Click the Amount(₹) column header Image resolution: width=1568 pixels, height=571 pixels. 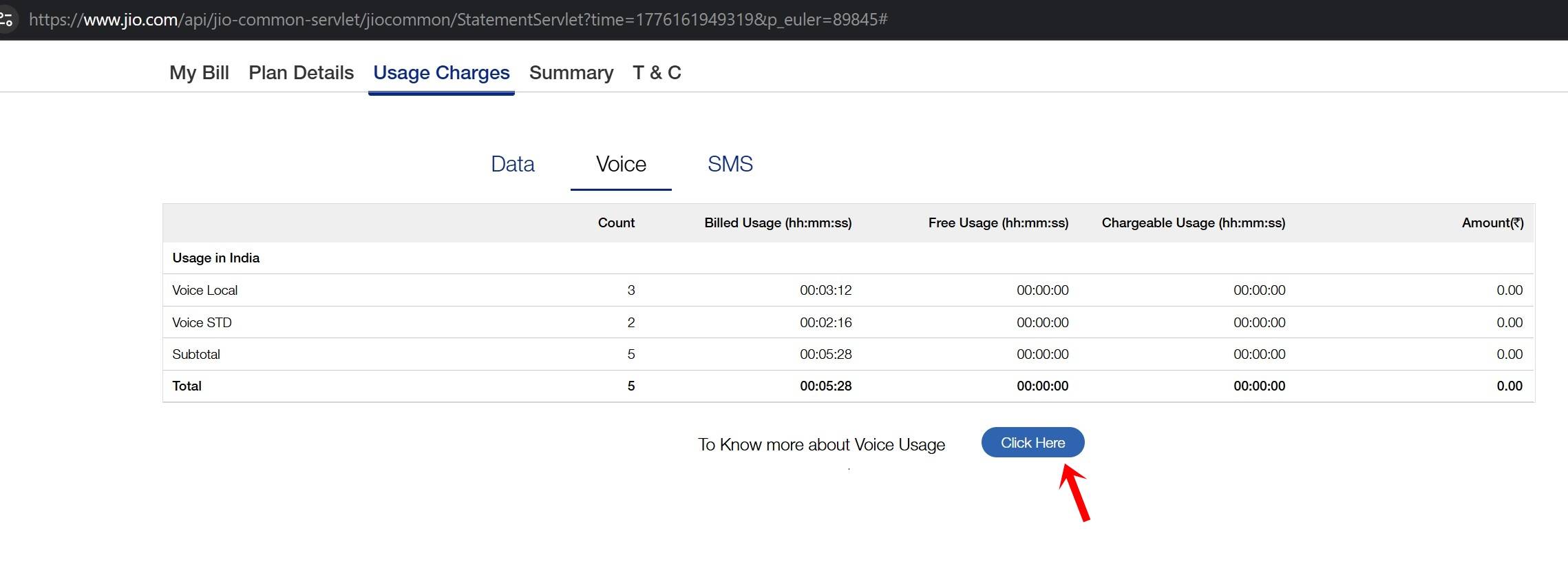(1492, 222)
